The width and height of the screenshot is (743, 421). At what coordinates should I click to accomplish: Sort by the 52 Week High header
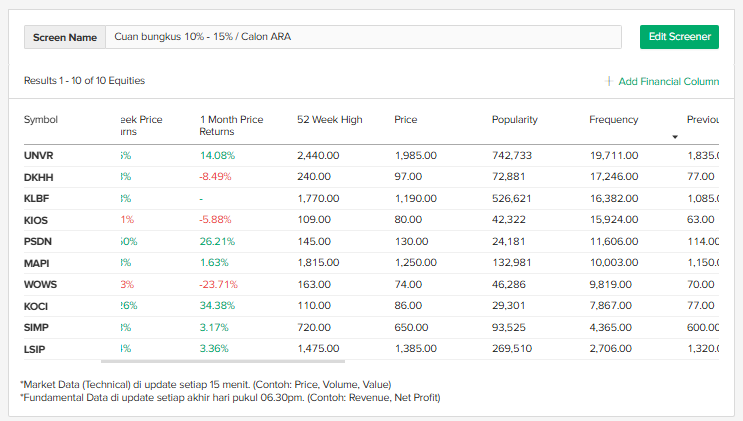(x=329, y=120)
